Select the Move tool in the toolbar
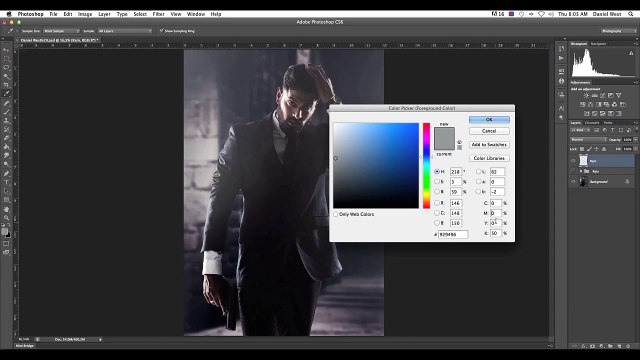Viewport: 640px width, 360px height. point(6,50)
